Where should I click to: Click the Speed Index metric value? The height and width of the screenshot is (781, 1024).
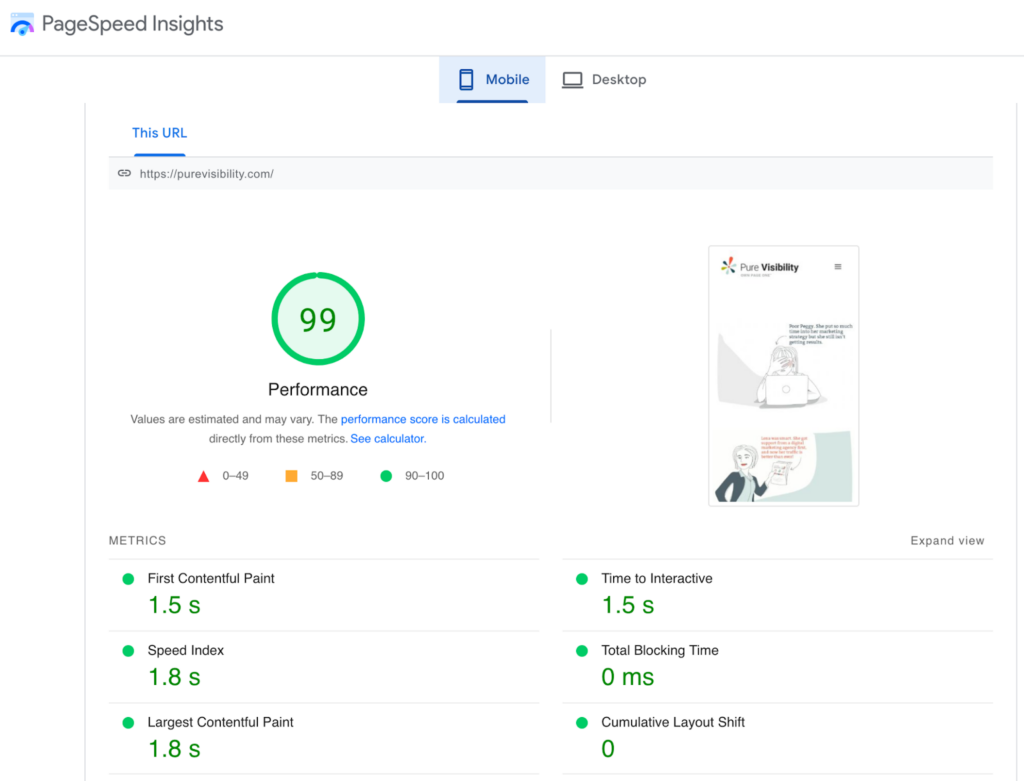tap(174, 677)
